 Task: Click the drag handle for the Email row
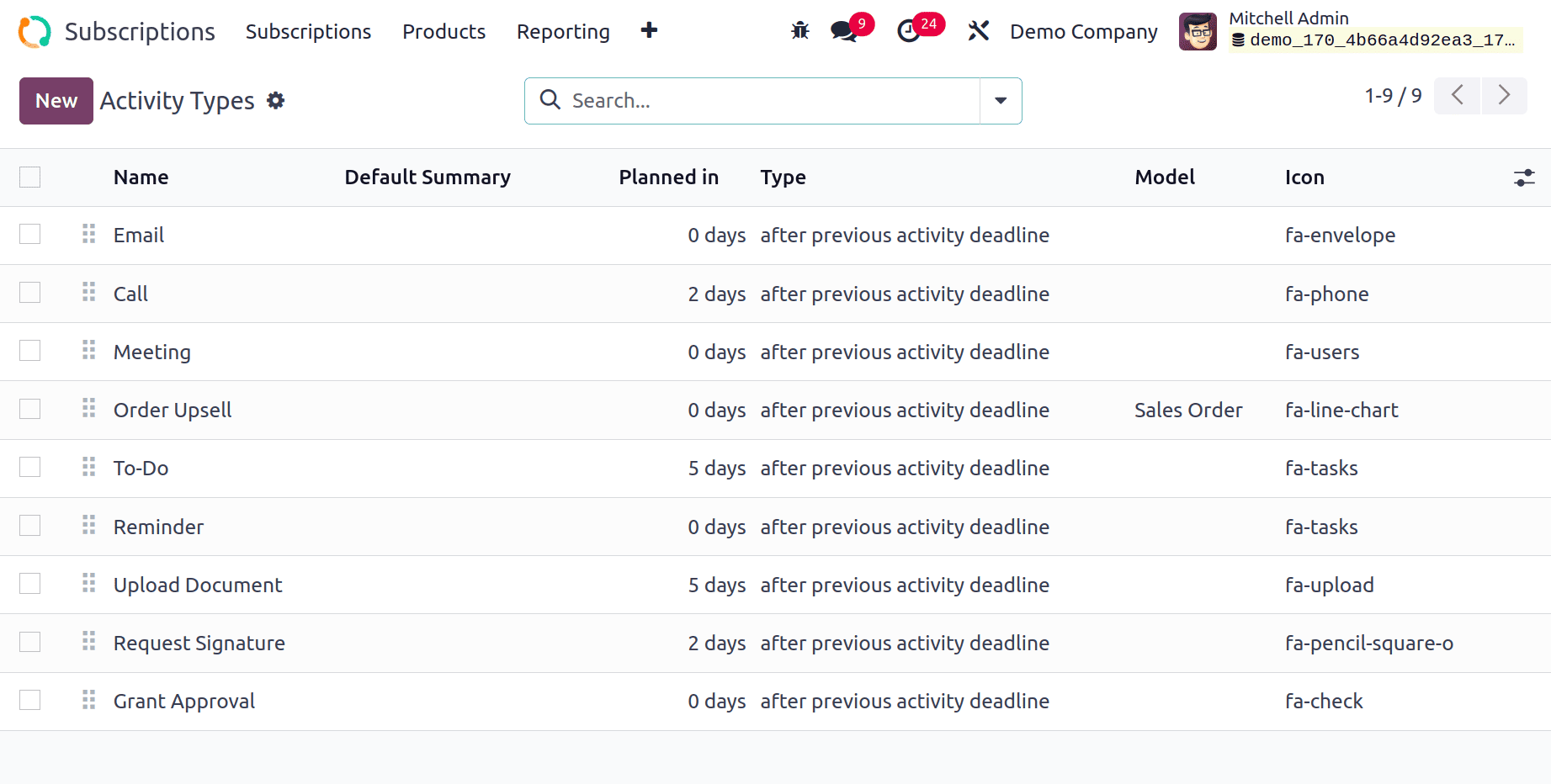tap(89, 234)
